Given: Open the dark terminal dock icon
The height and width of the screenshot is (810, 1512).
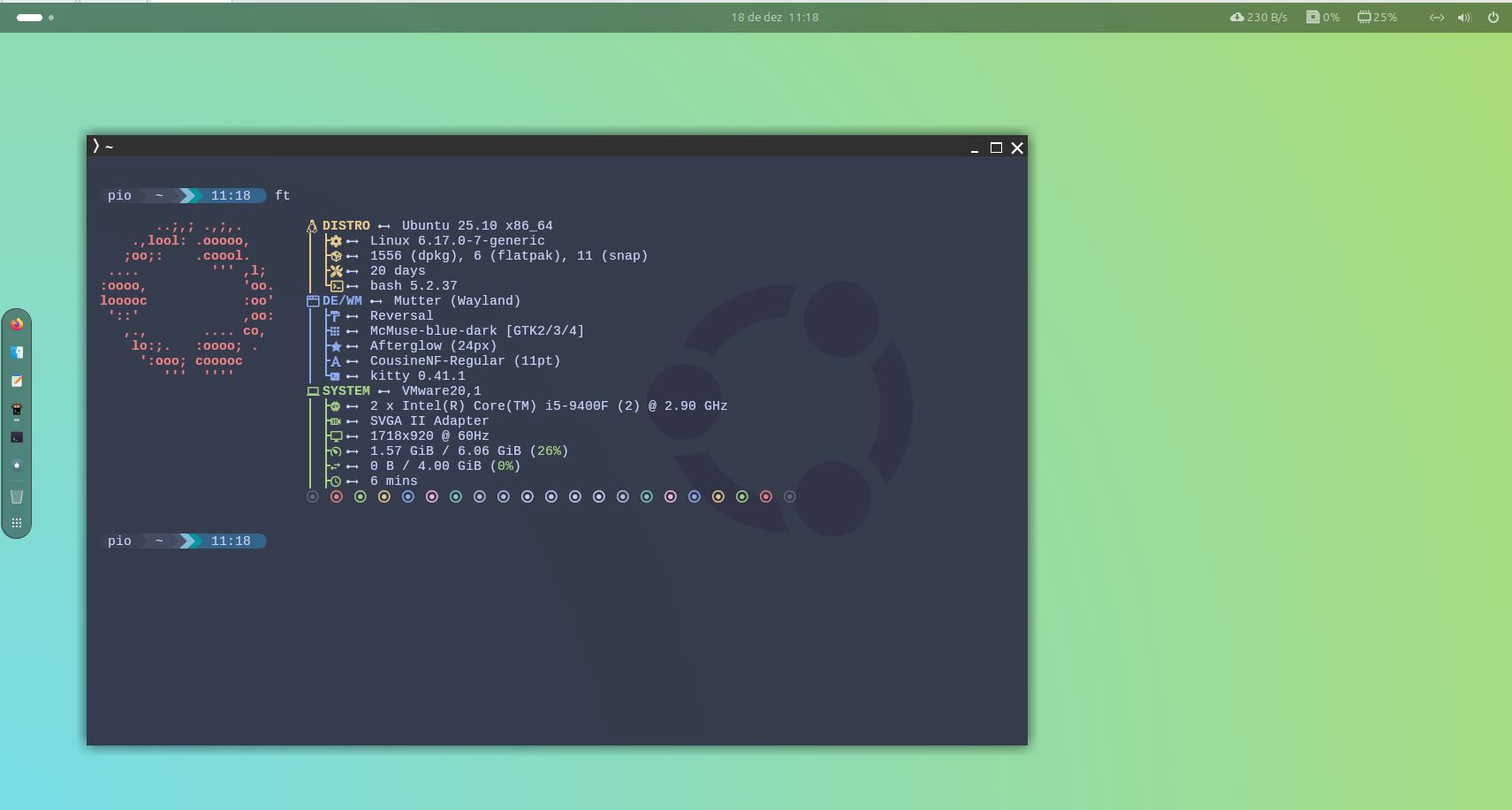Looking at the screenshot, I should coord(17,437).
